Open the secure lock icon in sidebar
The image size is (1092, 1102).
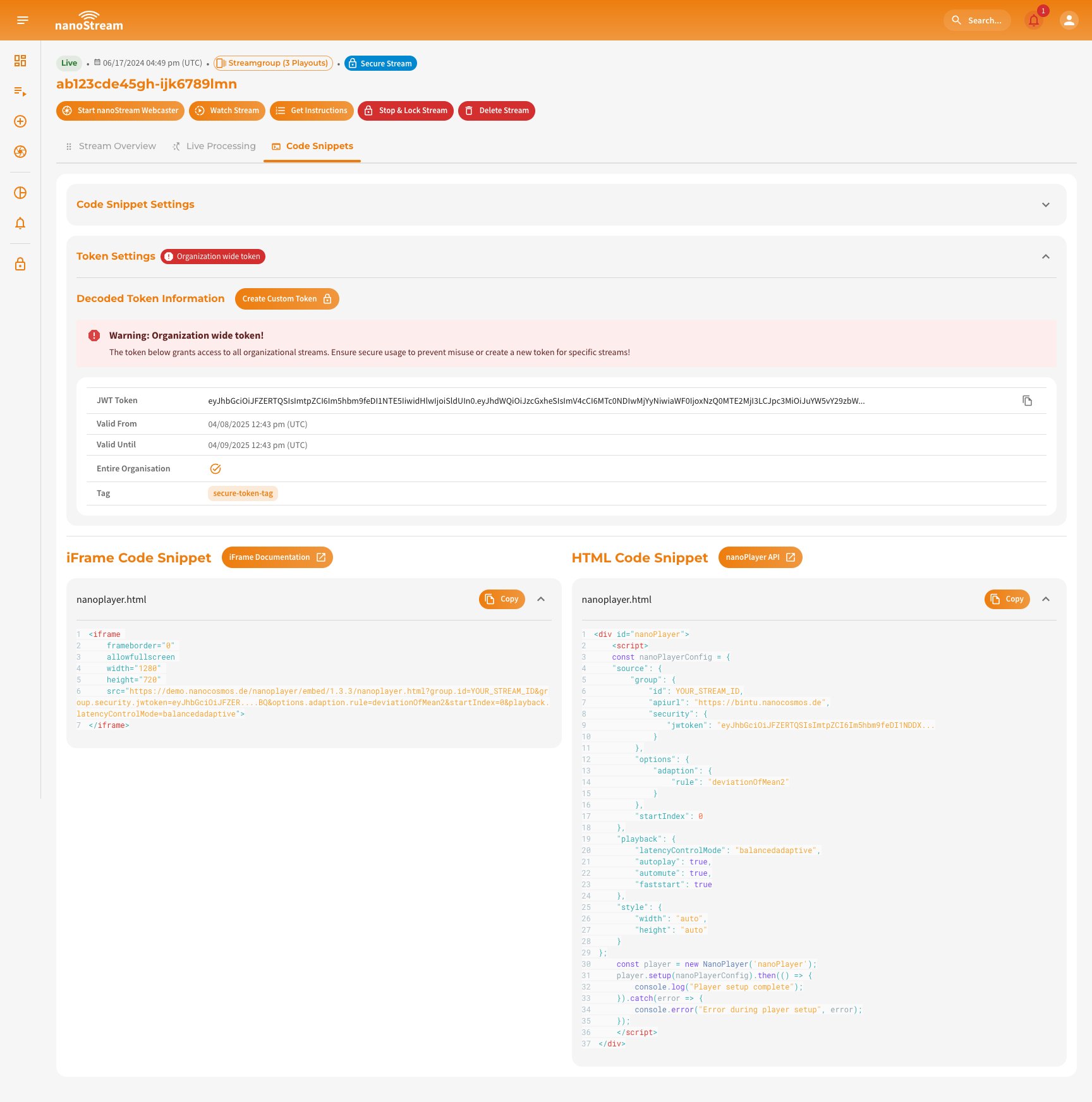pos(20,264)
